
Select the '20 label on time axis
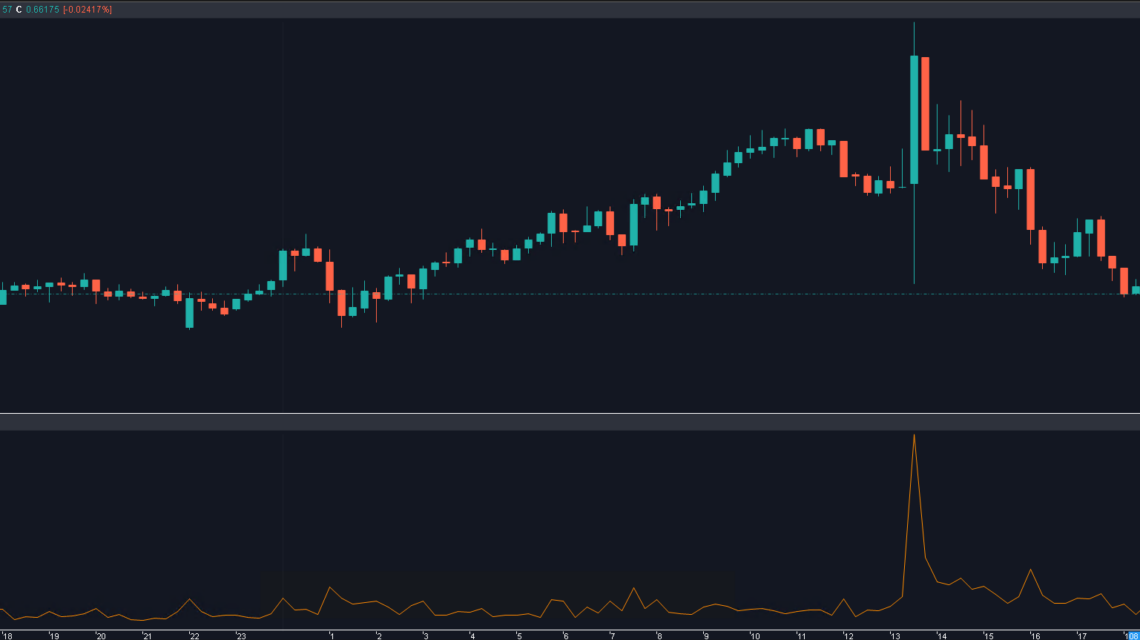(100, 635)
